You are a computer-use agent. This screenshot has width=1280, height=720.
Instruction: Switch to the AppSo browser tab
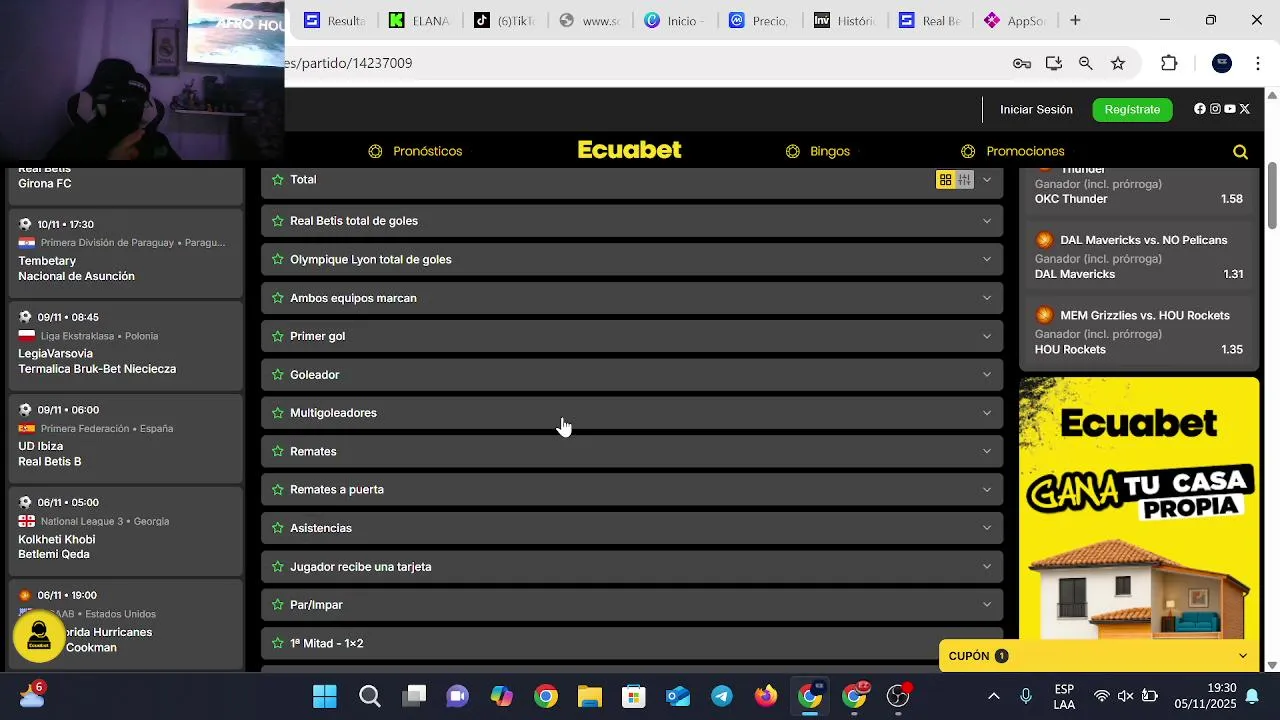point(1015,20)
